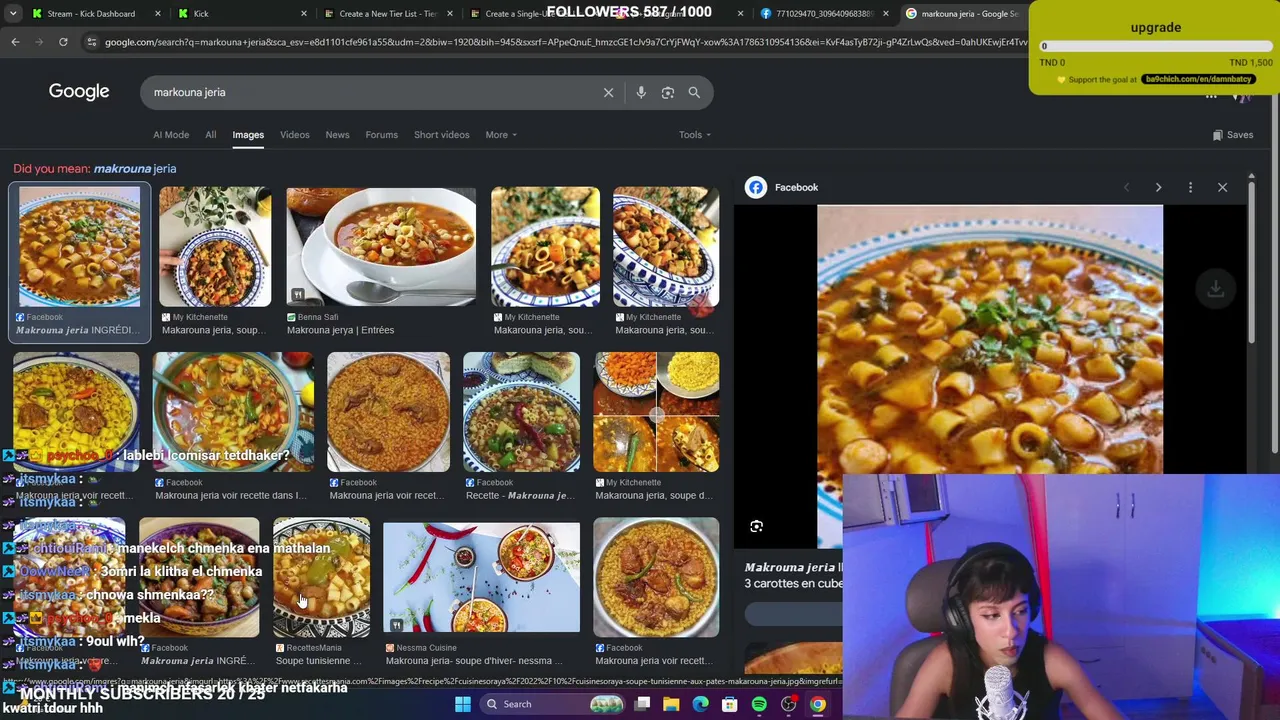Switch to the AI Mode tab
The height and width of the screenshot is (720, 1280).
(x=171, y=135)
